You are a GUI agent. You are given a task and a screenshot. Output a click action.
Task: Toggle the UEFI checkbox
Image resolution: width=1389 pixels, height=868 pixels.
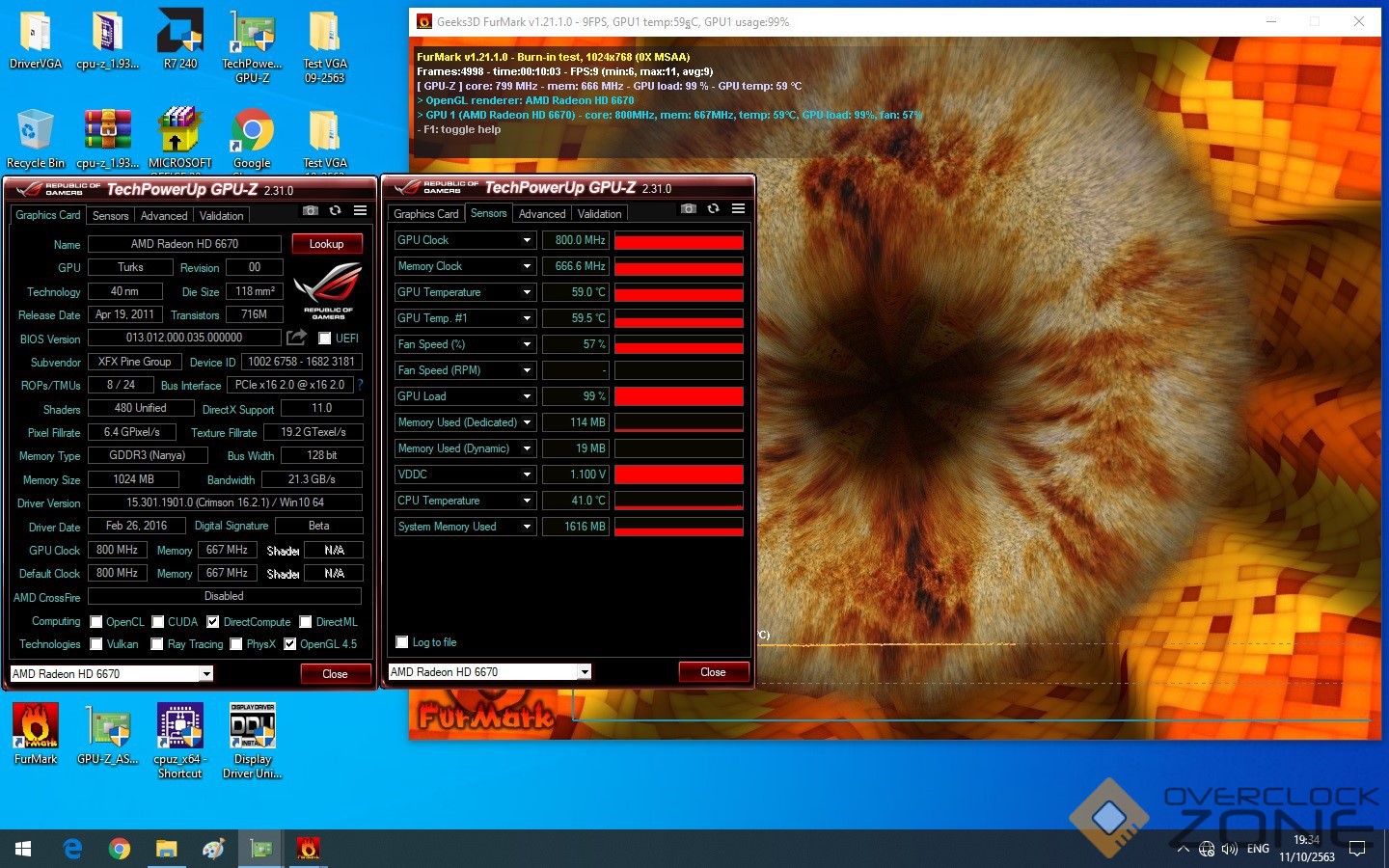[x=325, y=339]
